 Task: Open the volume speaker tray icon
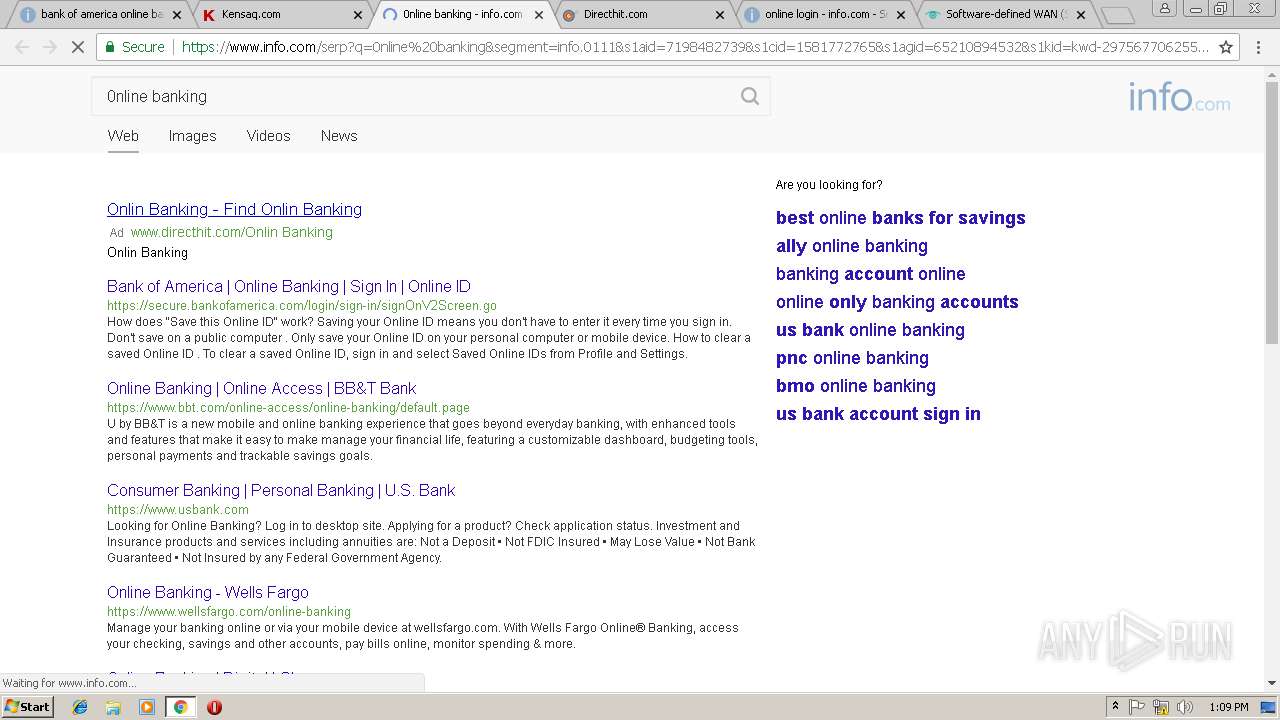(1184, 707)
